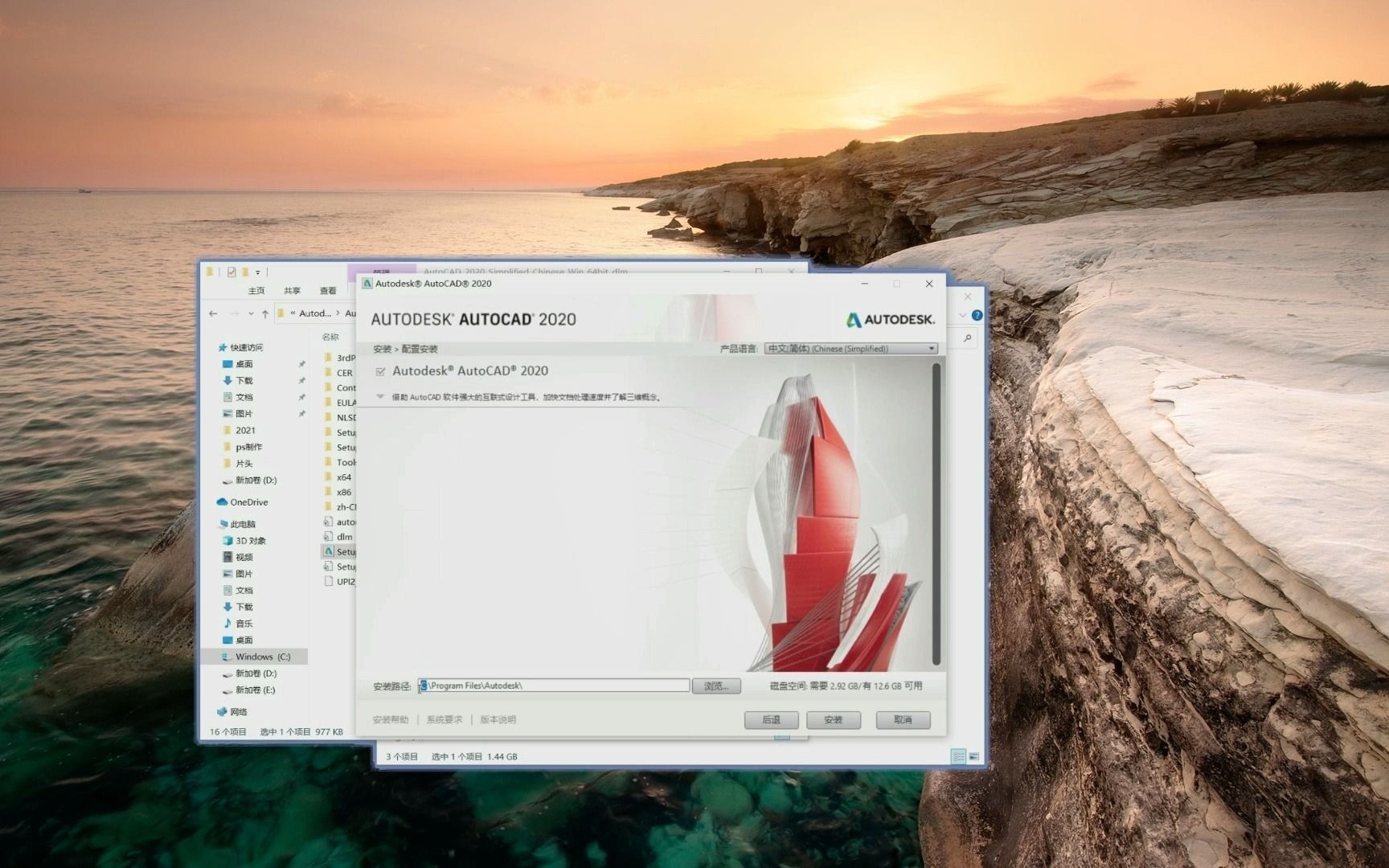Click the Autod... breadcrumb in address bar

click(315, 313)
